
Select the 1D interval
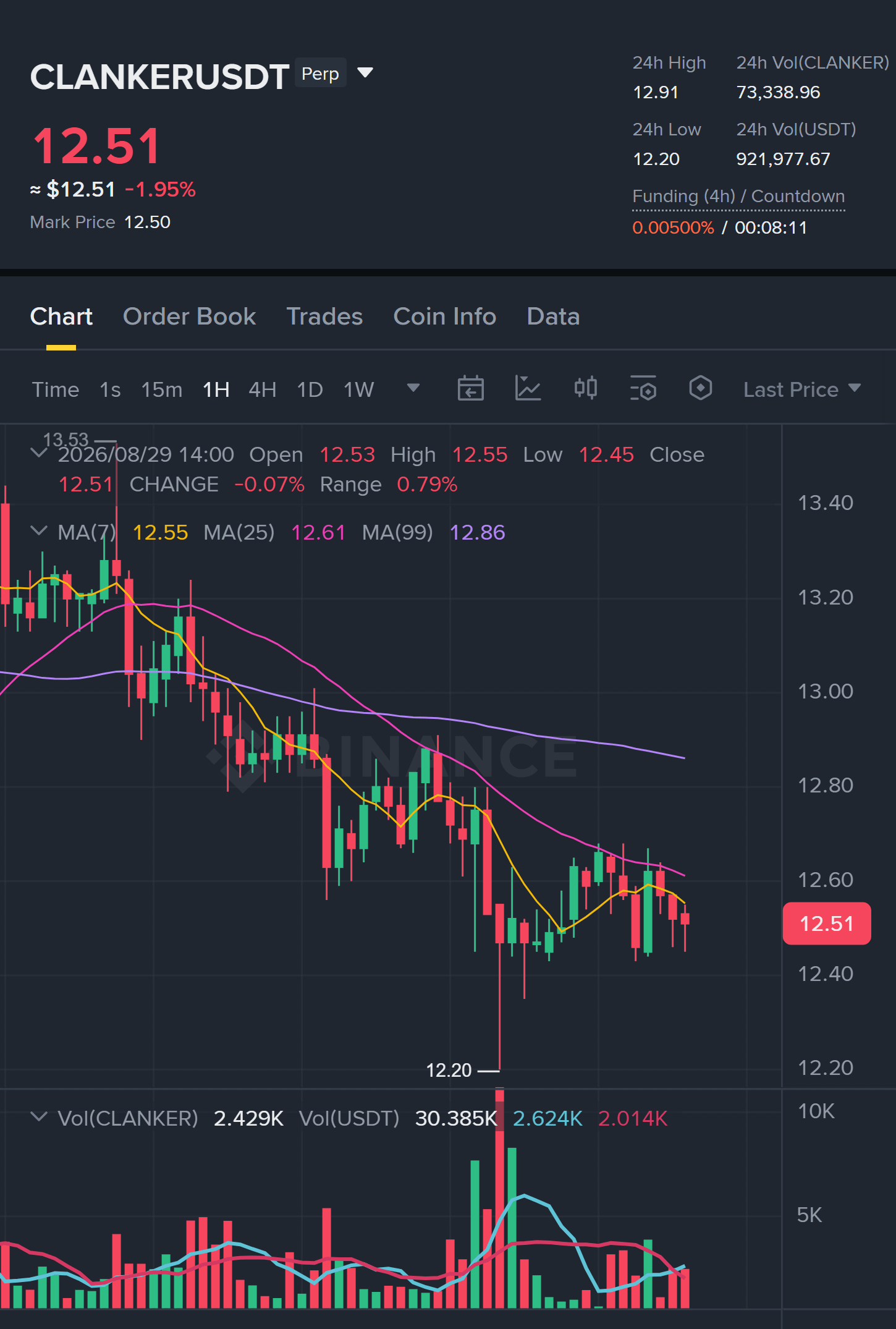click(x=310, y=389)
